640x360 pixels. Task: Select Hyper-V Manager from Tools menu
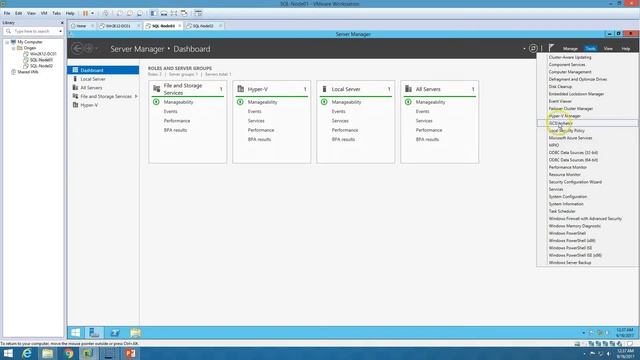pos(587,116)
